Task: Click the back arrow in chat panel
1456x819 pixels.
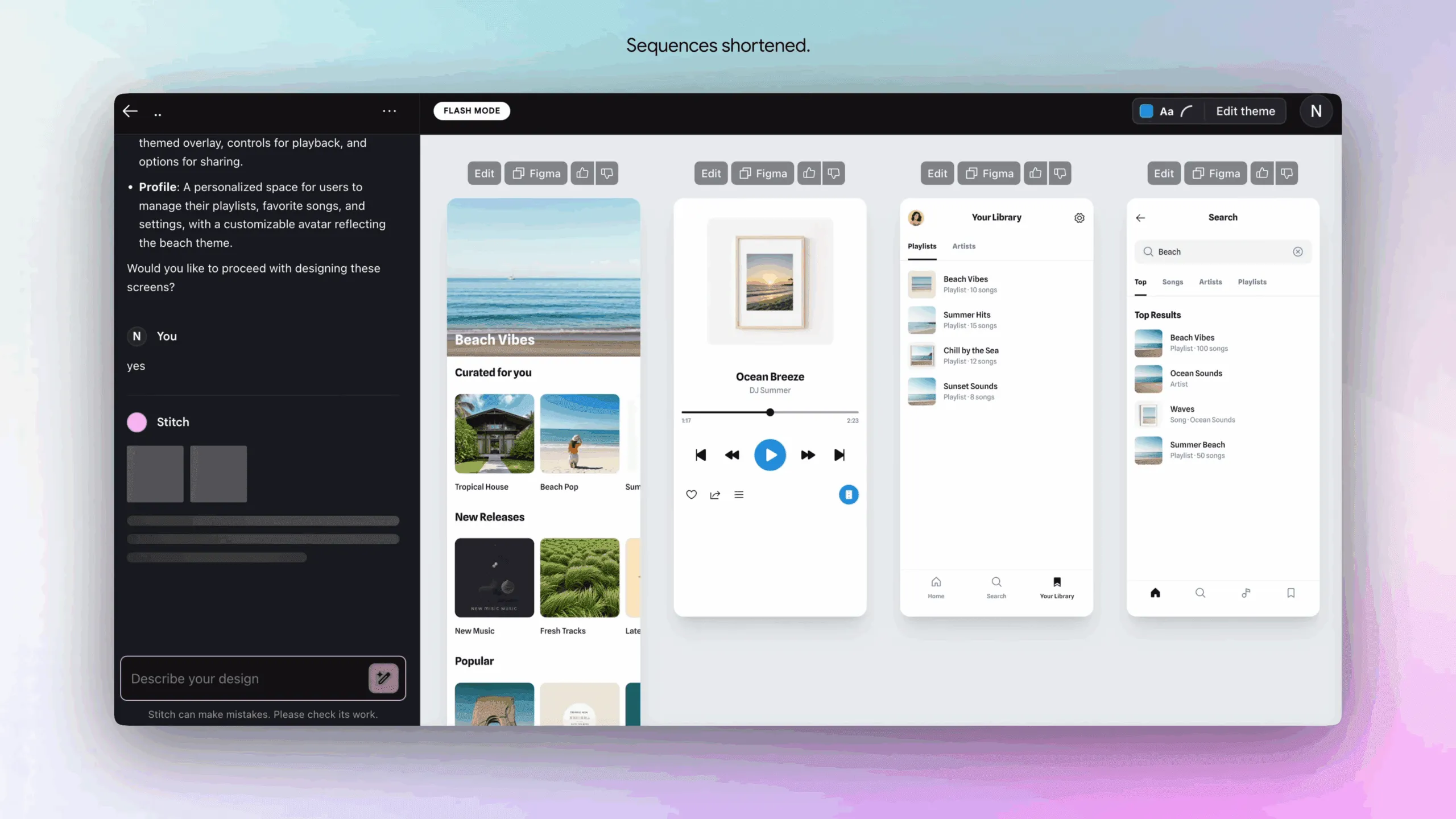Action: (130, 111)
